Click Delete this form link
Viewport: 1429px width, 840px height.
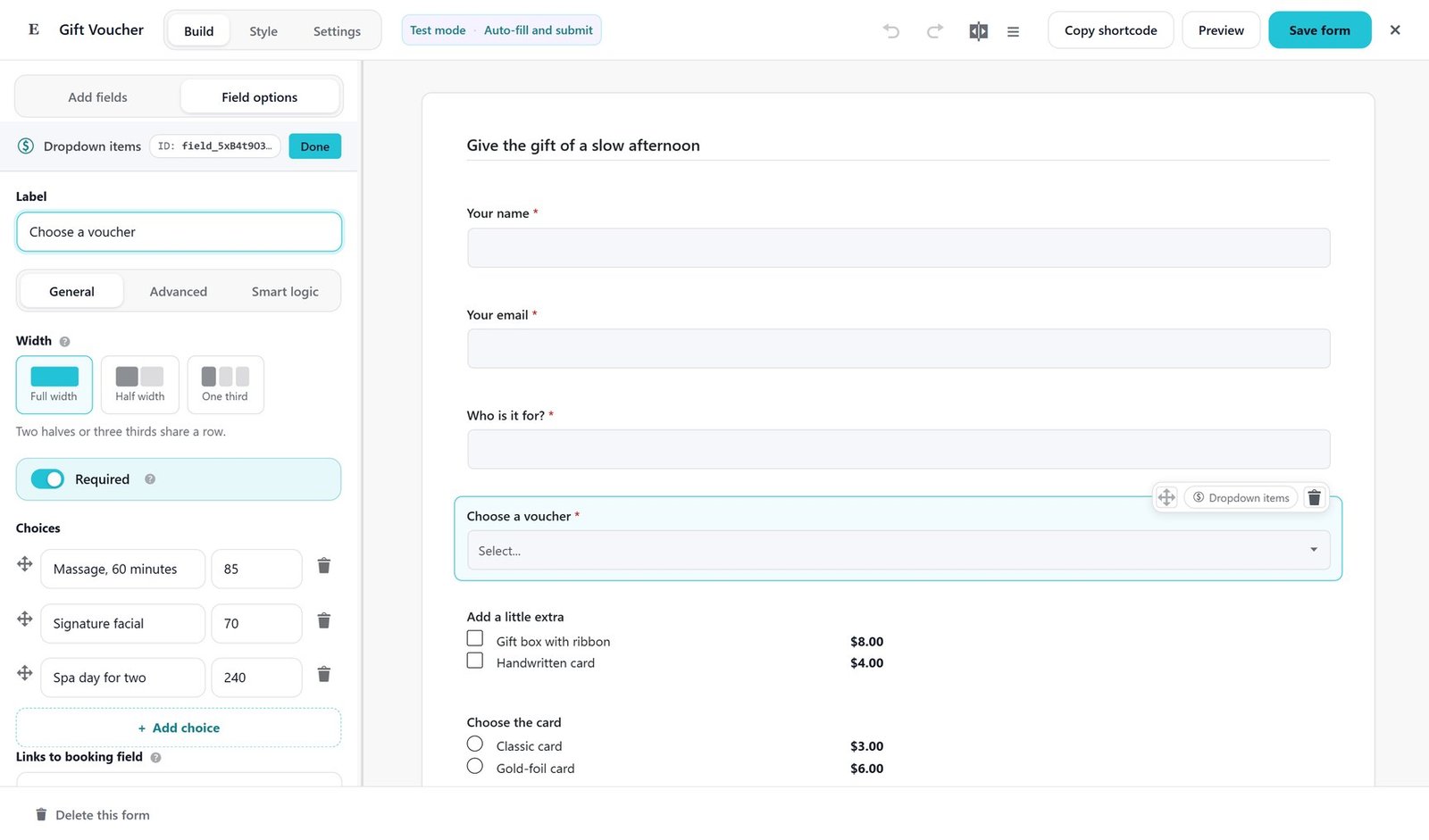[92, 815]
